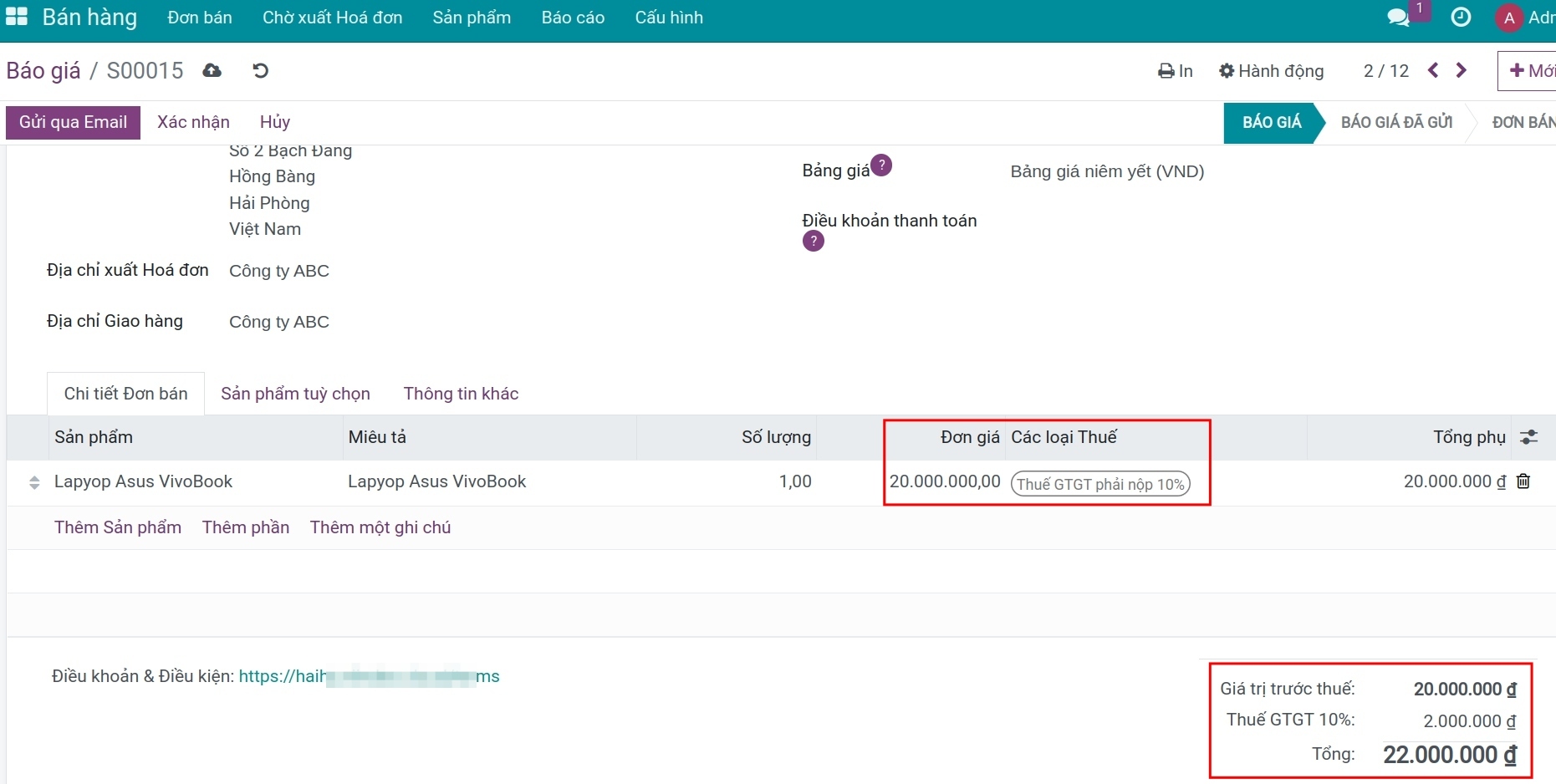Save the quotation via cloud icon
The image size is (1556, 784).
coord(212,70)
